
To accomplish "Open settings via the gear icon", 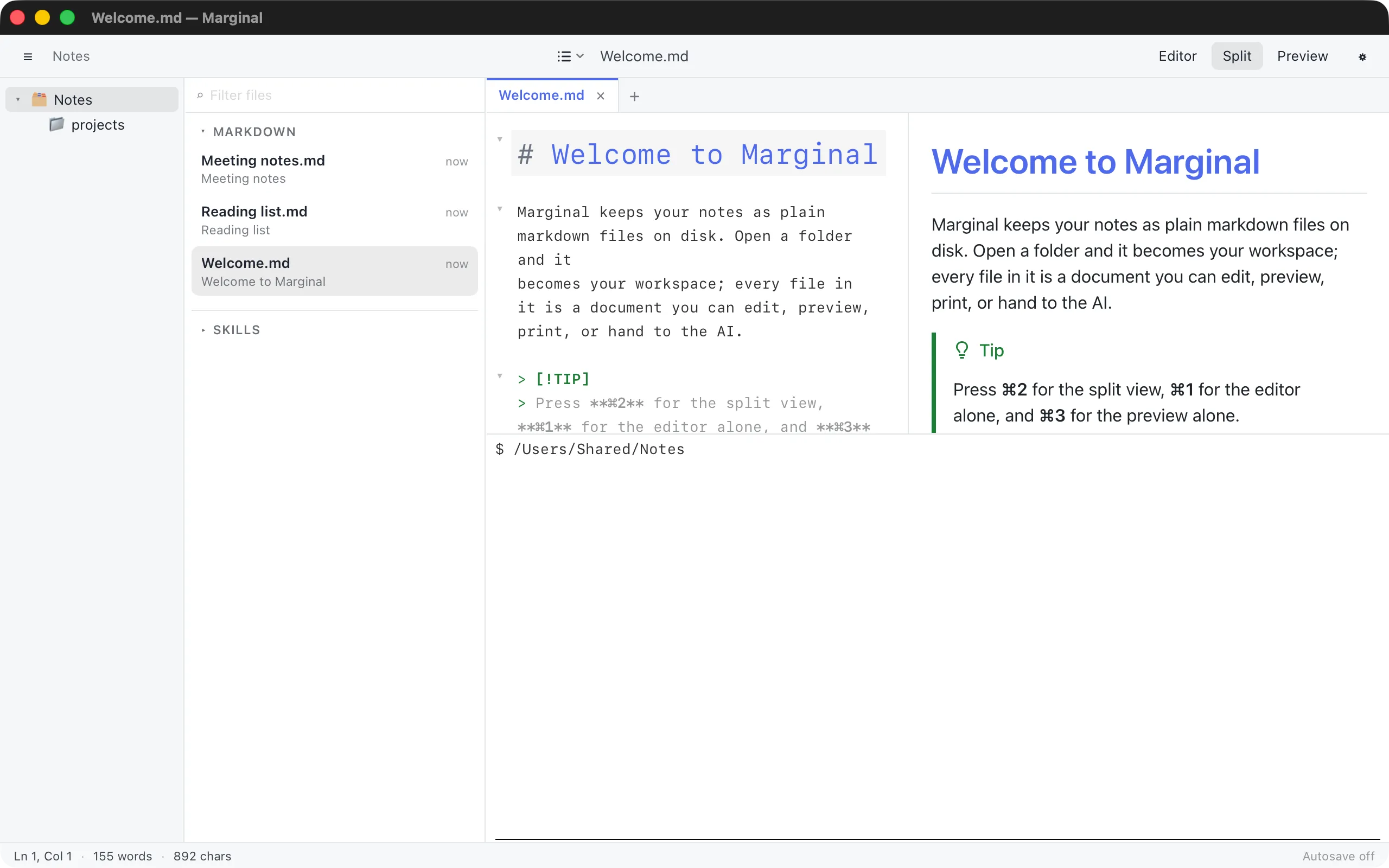I will 1362,56.
